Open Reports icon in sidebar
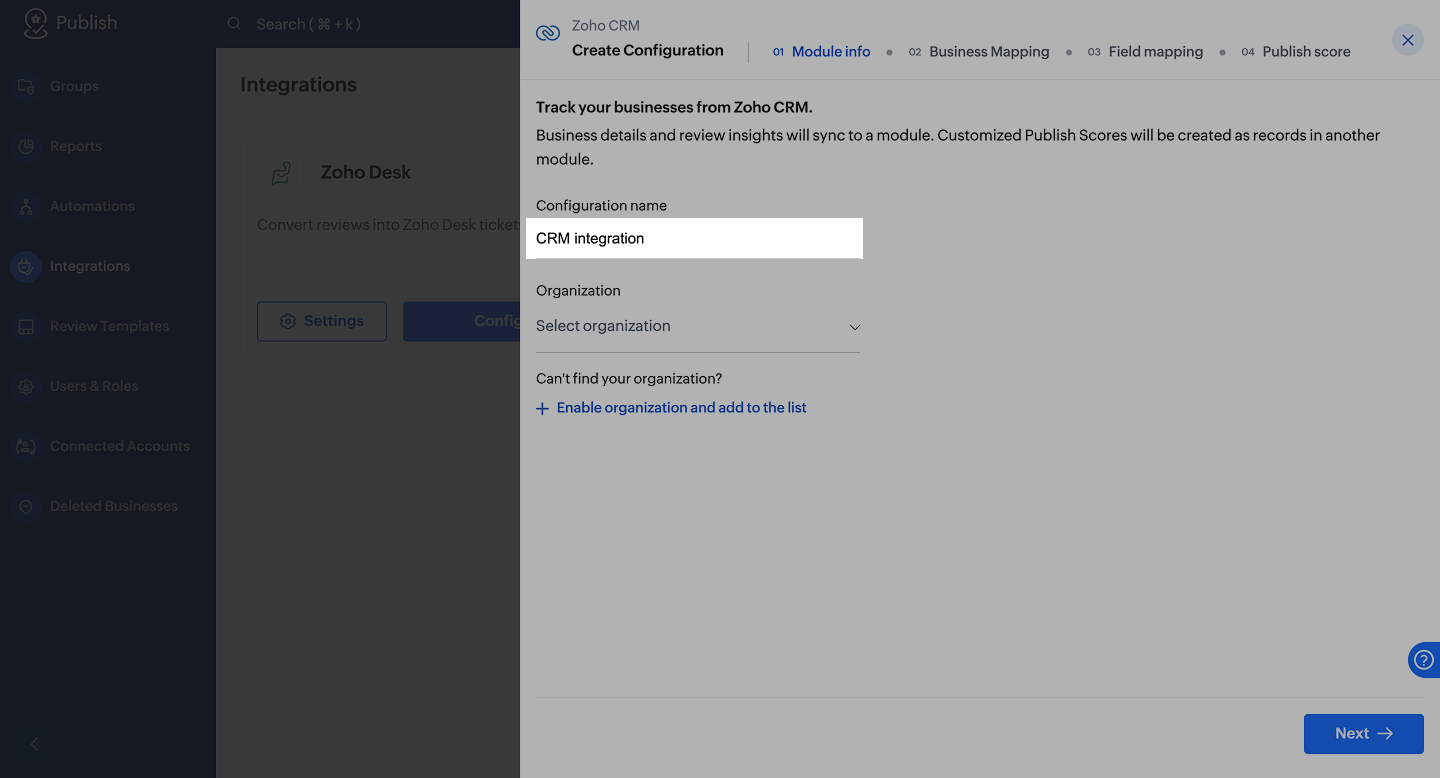 click(x=26, y=146)
